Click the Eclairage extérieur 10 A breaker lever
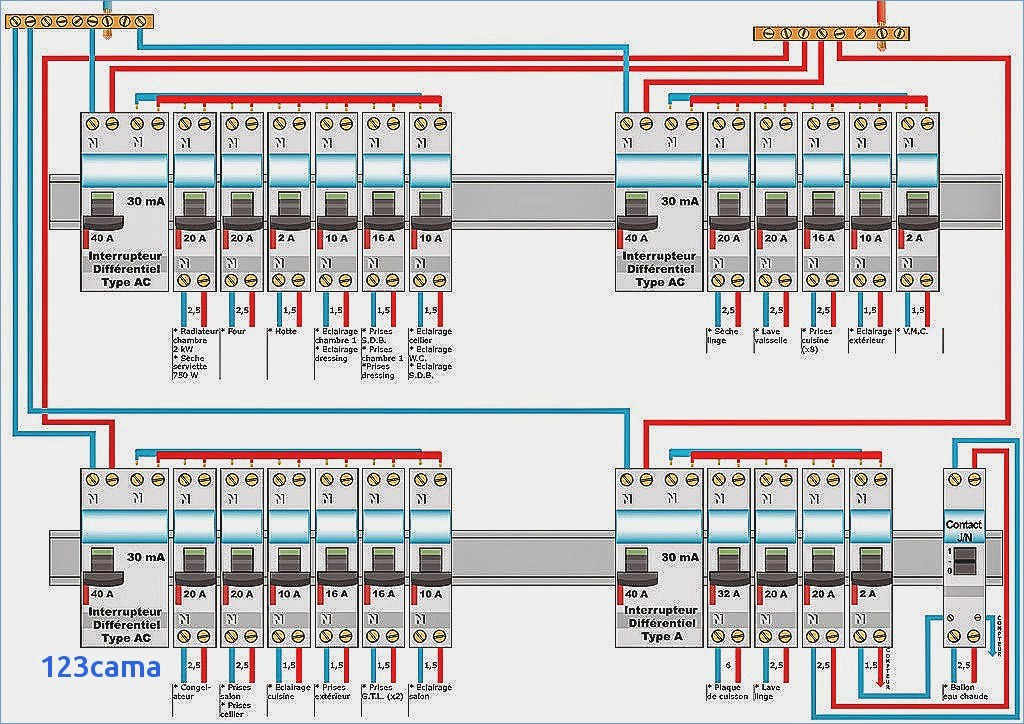Image resolution: width=1024 pixels, height=724 pixels. point(870,211)
